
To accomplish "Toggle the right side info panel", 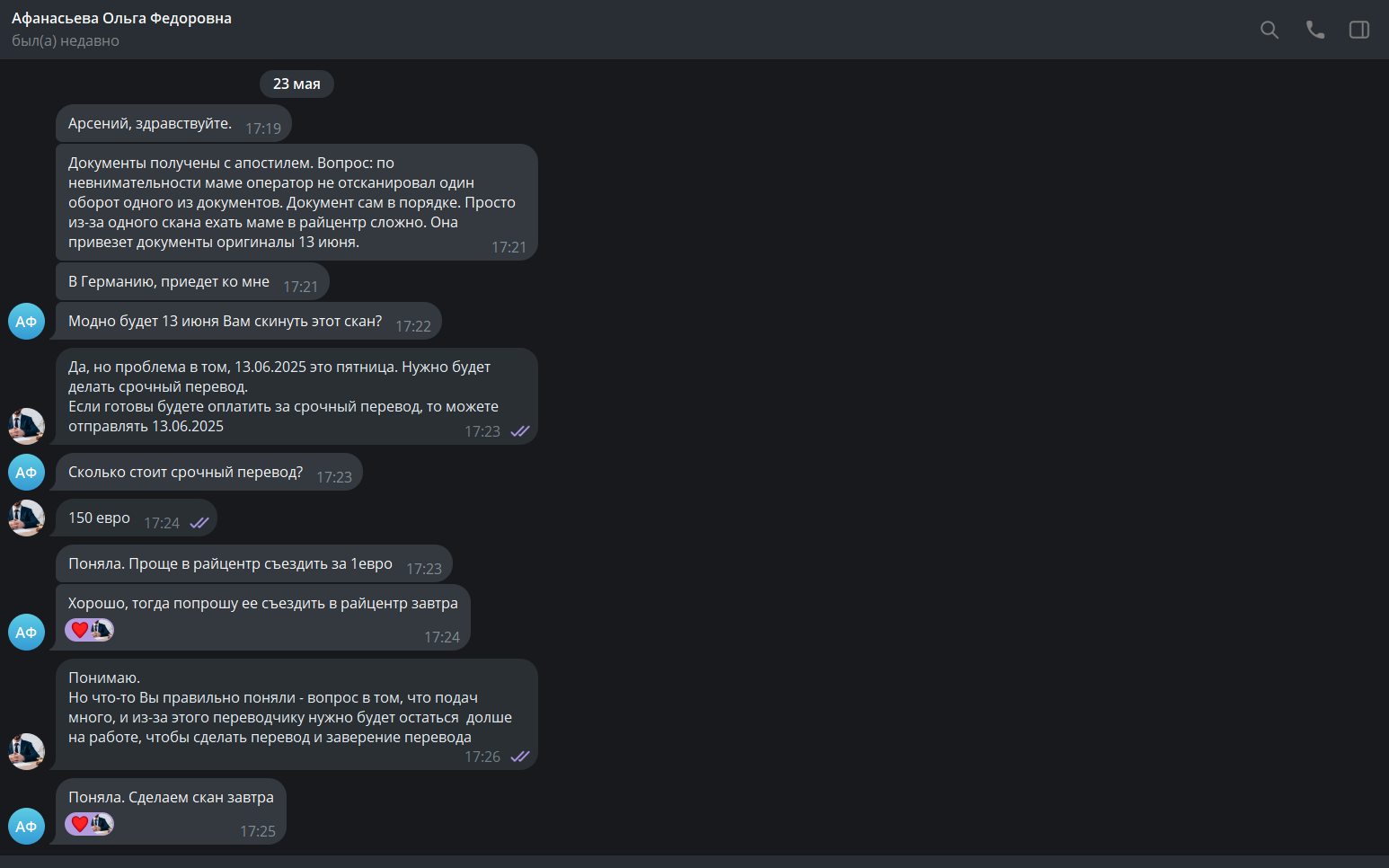I will tap(1359, 30).
